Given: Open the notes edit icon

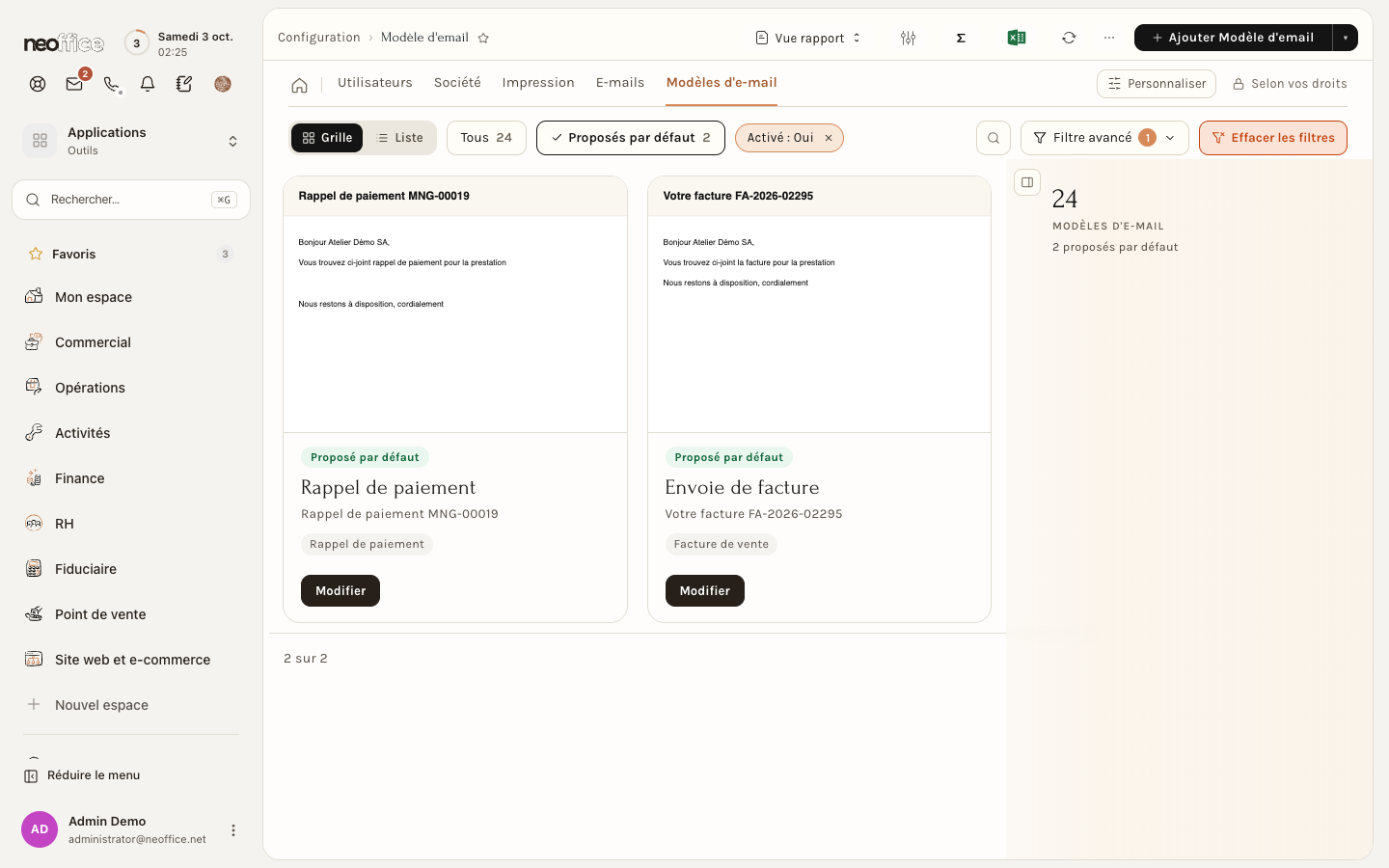Looking at the screenshot, I should (184, 84).
